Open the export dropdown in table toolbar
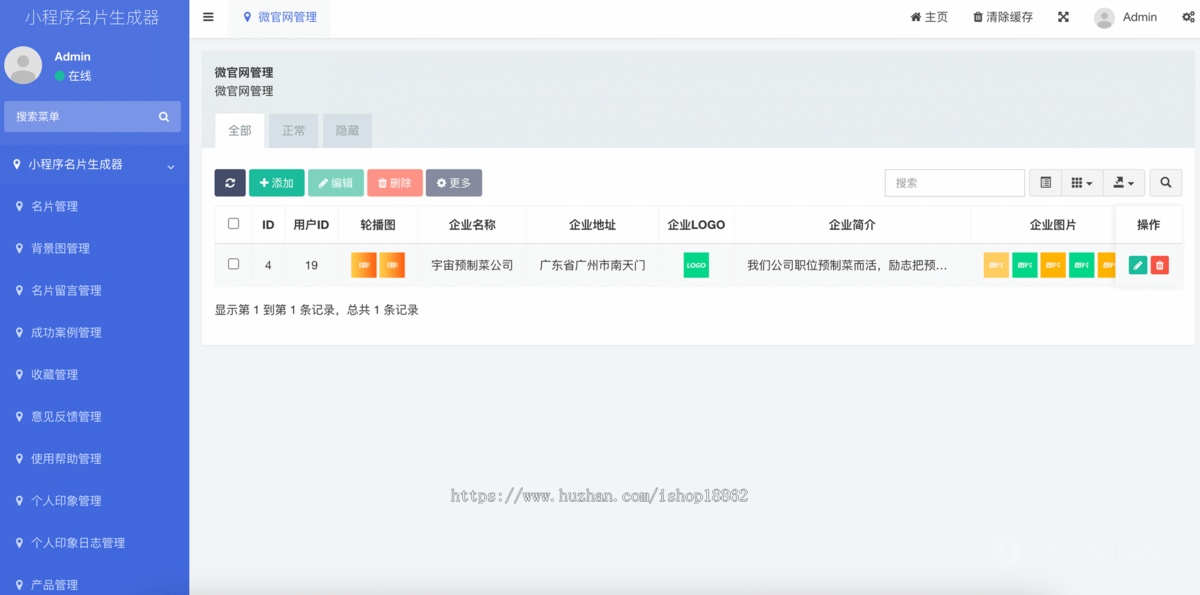 (1124, 183)
